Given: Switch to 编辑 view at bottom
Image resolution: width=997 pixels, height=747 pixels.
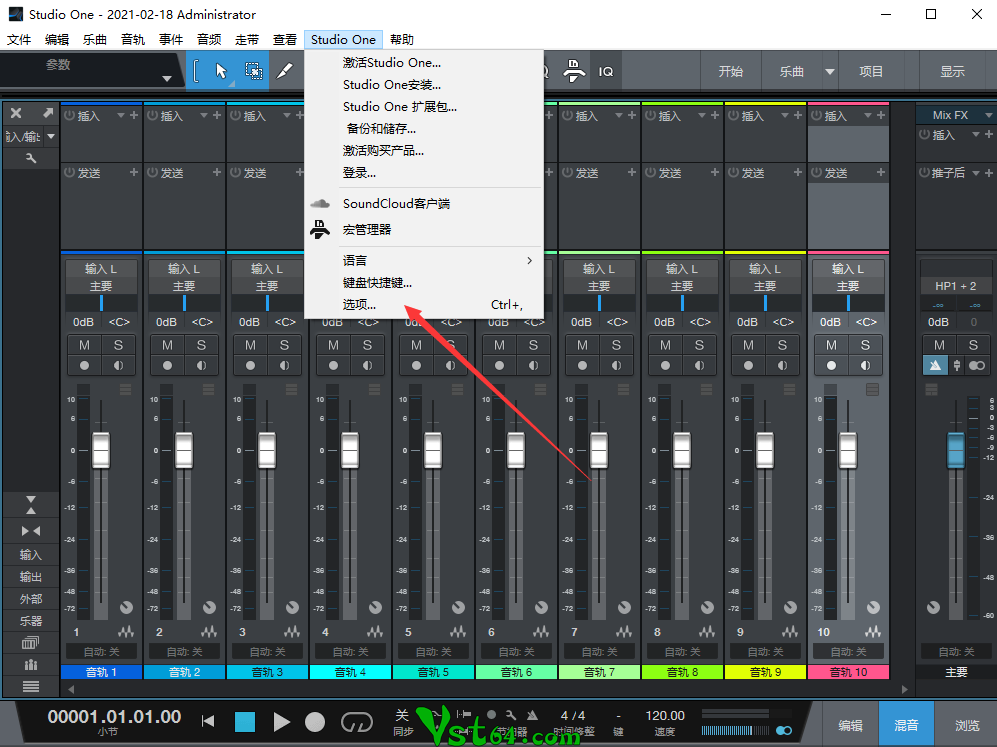Looking at the screenshot, I should 850,725.
